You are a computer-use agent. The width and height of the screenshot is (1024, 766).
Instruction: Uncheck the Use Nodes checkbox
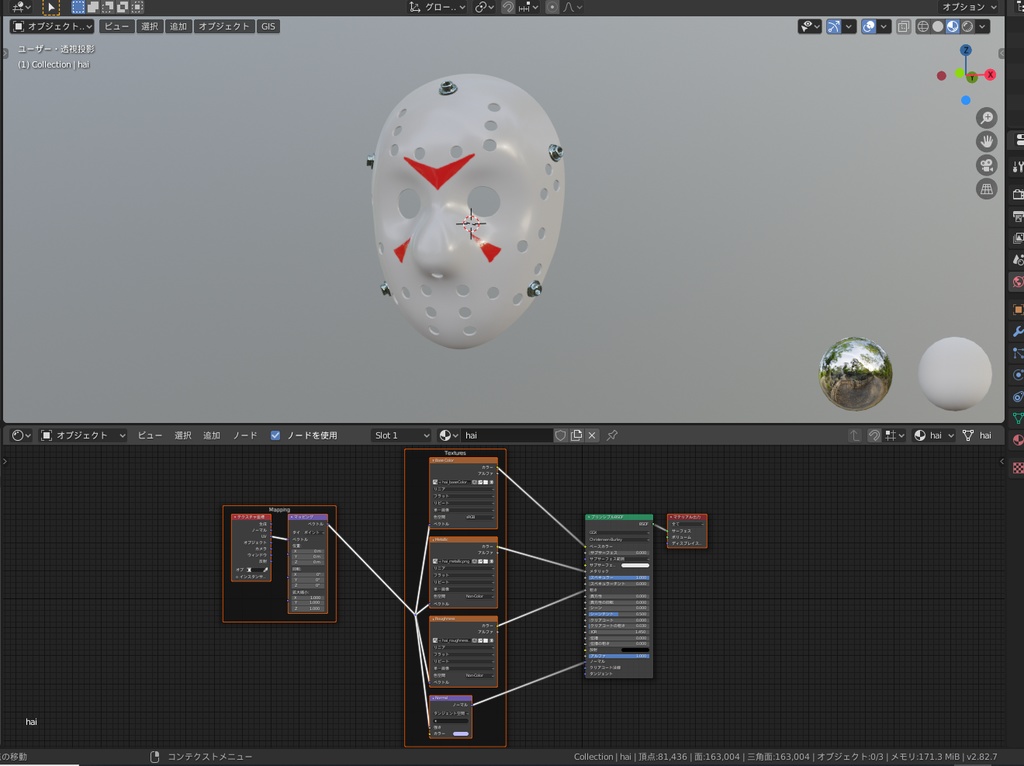click(x=275, y=435)
